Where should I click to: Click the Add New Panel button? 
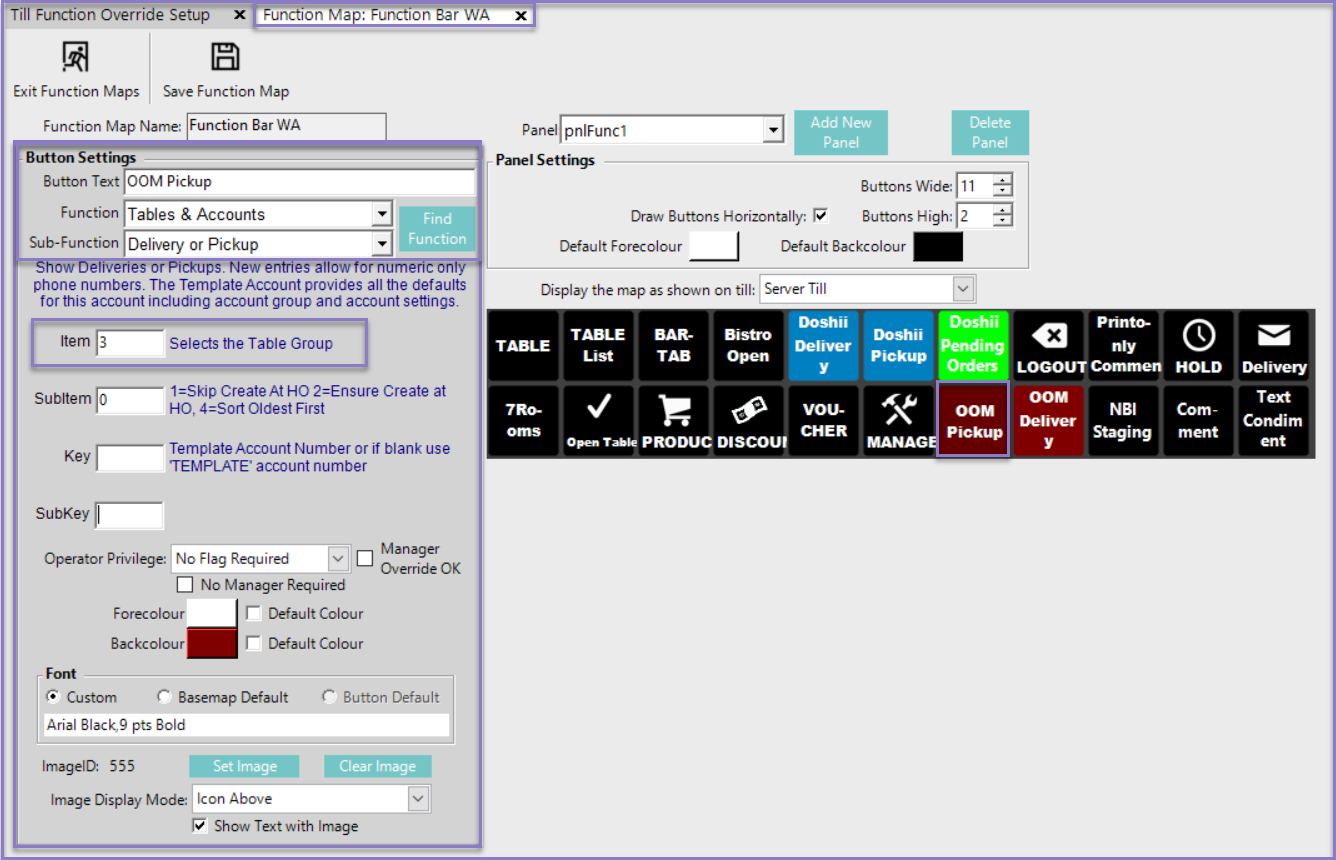840,132
